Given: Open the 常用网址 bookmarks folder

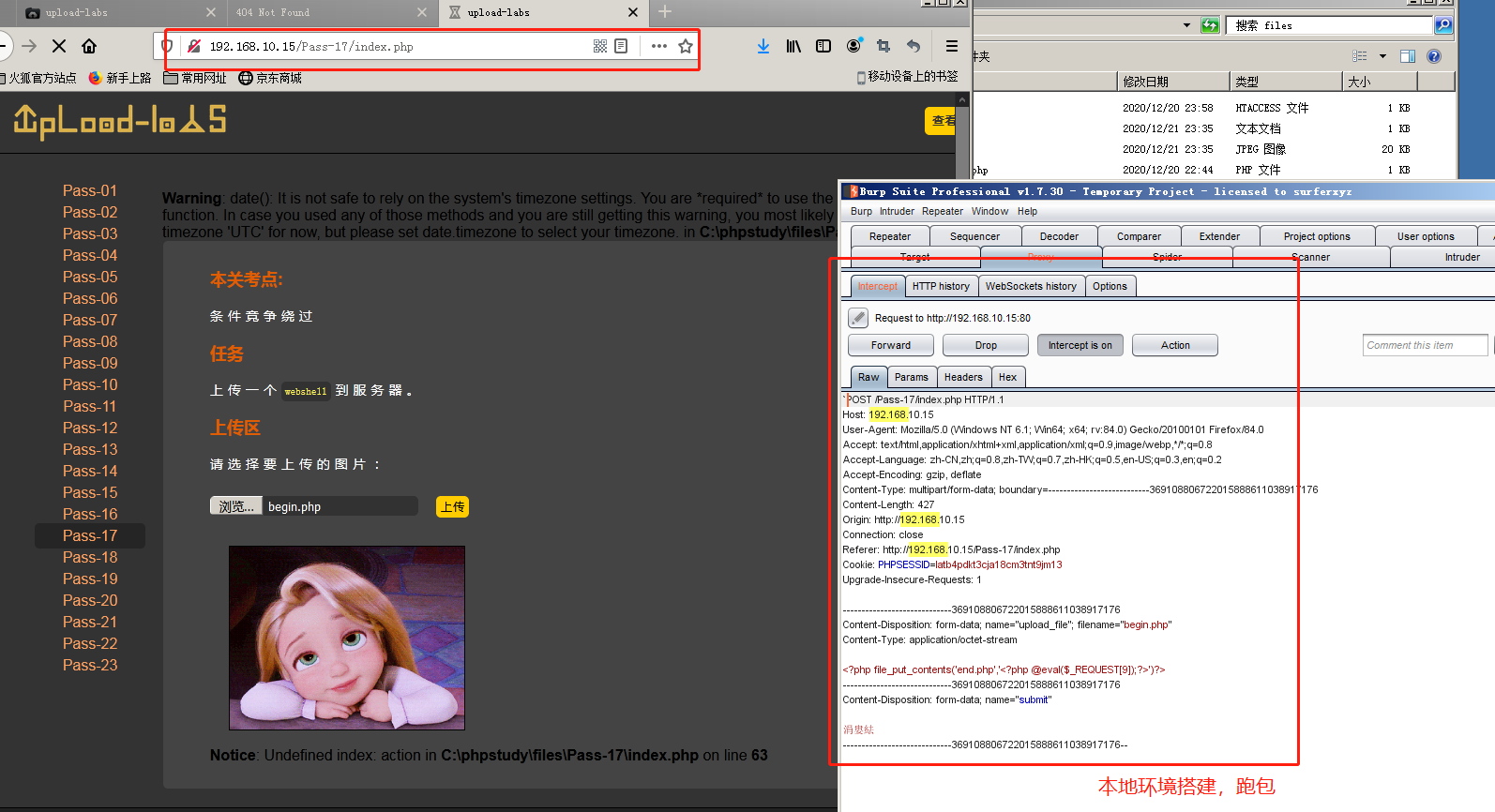Looking at the screenshot, I should click(x=195, y=78).
